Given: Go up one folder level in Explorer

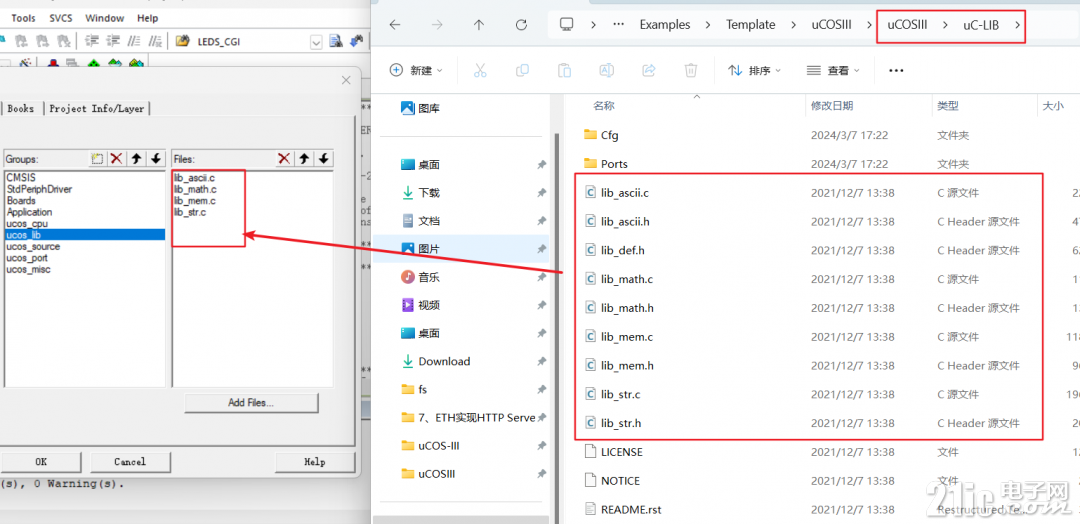Looking at the screenshot, I should pyautogui.click(x=479, y=25).
